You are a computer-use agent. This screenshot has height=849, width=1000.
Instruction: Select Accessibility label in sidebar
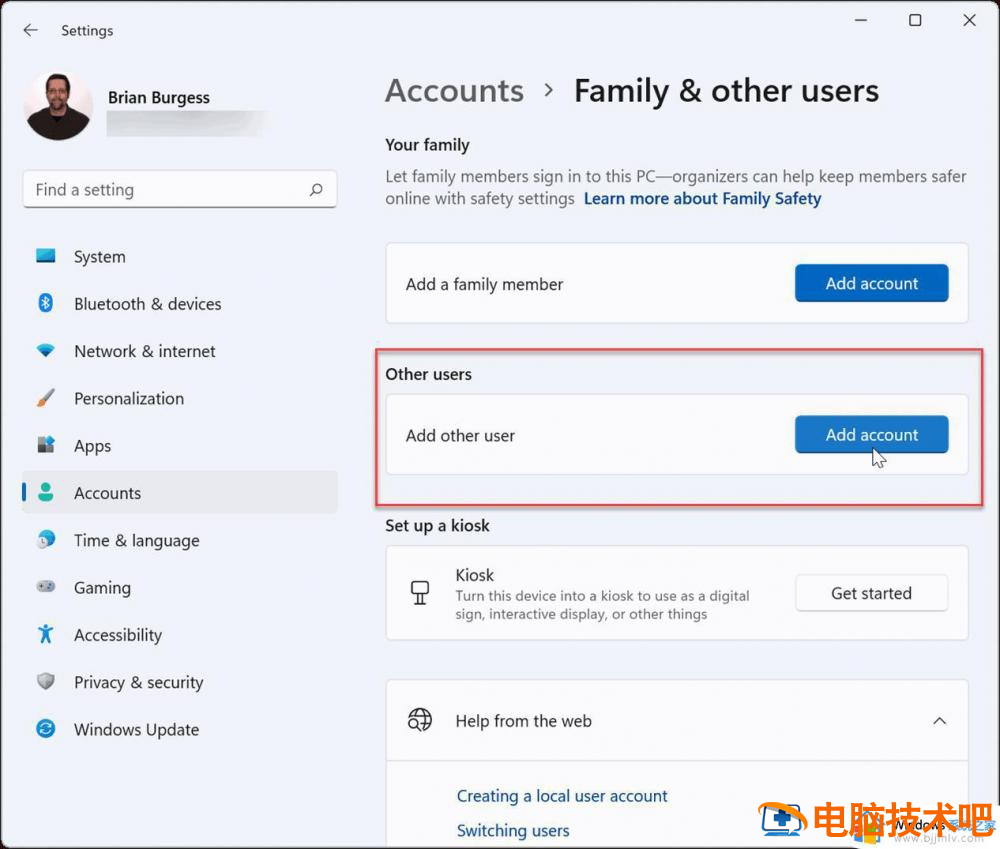click(118, 635)
